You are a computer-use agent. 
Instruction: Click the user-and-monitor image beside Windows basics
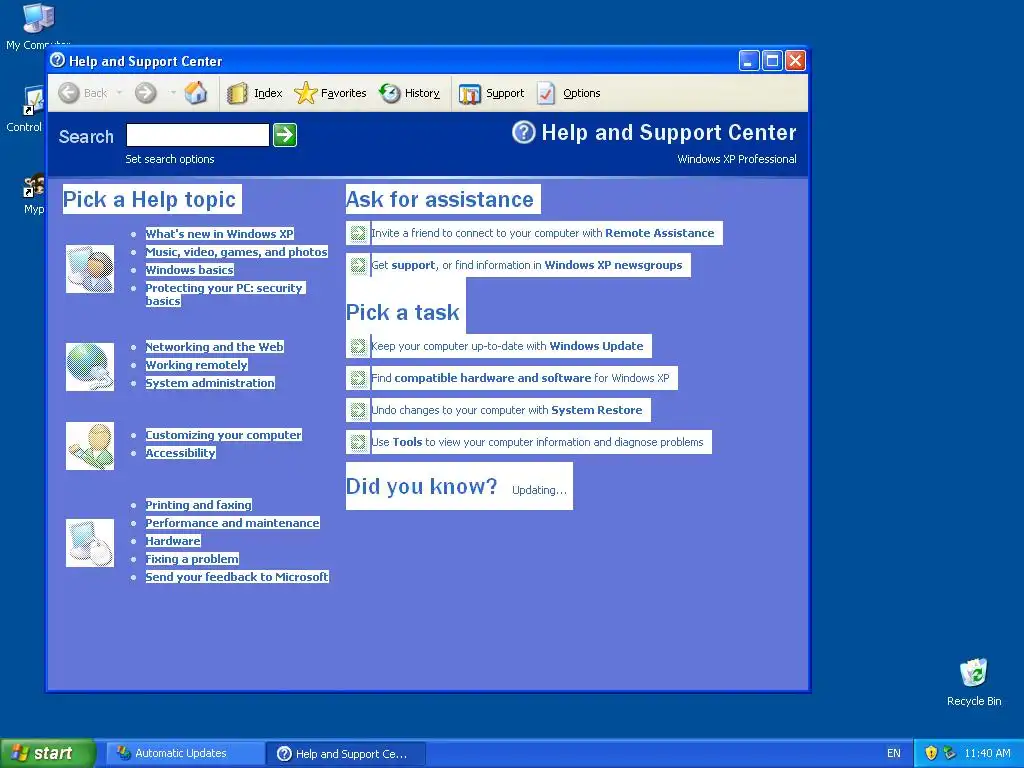click(90, 269)
